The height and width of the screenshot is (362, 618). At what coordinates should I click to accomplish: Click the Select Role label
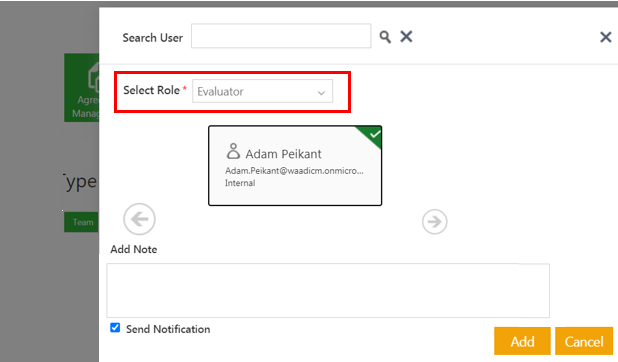click(x=151, y=90)
